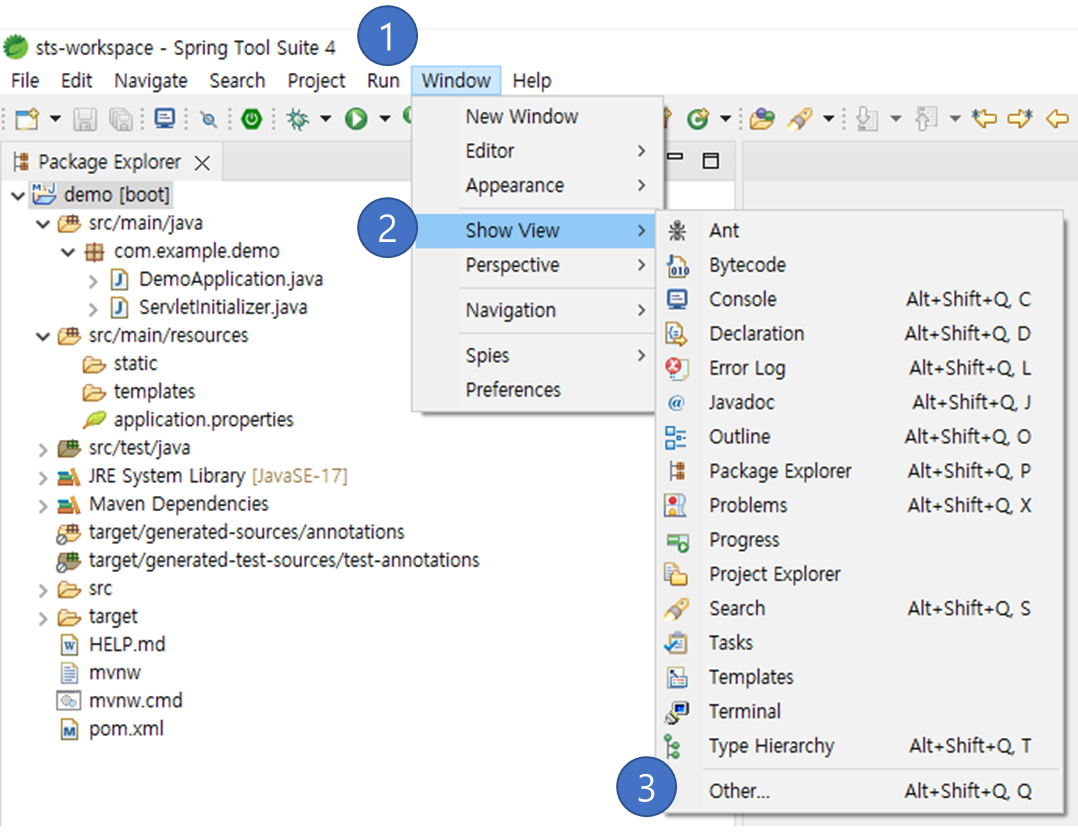Image resolution: width=1078 pixels, height=833 pixels.
Task: Click the green Run button in toolbar
Action: pyautogui.click(x=356, y=119)
